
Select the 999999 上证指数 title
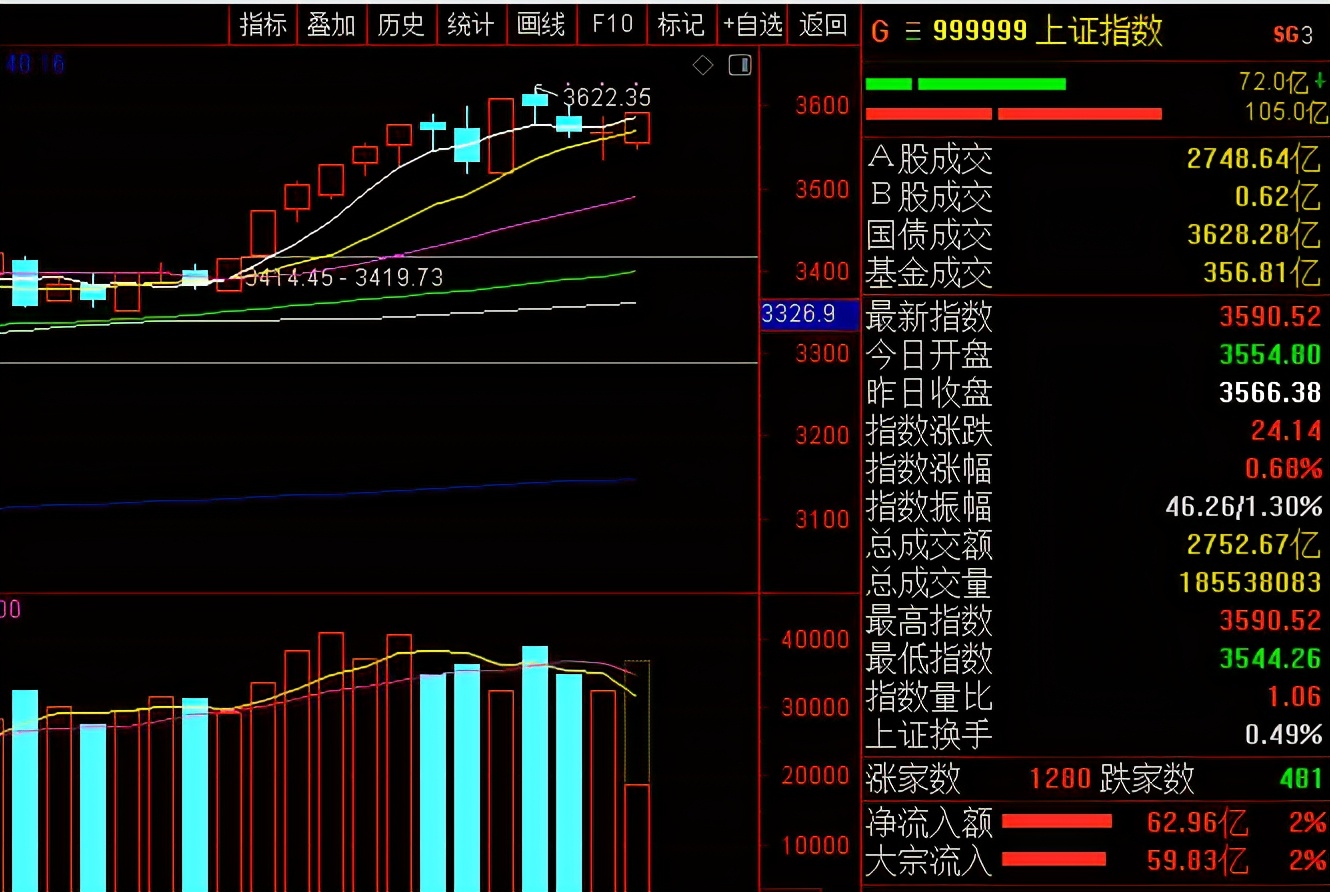tap(1048, 31)
